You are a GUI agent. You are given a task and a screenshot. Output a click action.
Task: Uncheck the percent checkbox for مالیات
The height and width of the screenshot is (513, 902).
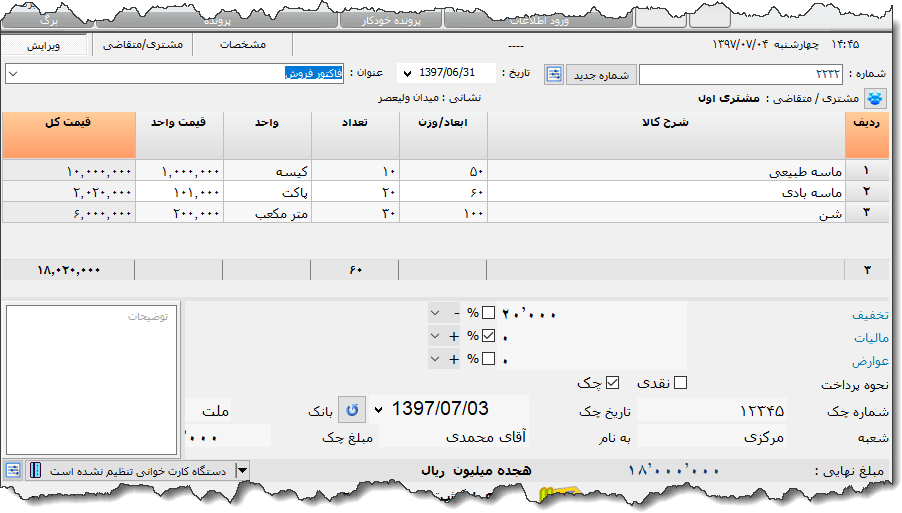pos(489,336)
